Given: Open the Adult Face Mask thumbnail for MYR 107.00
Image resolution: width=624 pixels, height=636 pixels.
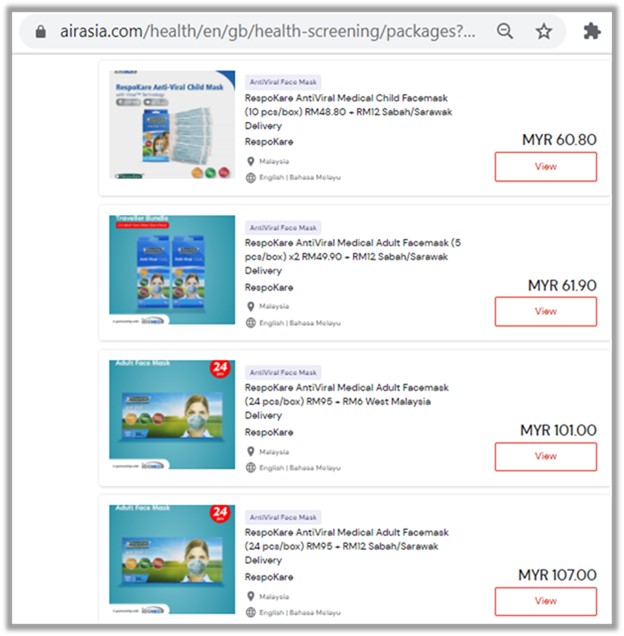Looking at the screenshot, I should (172, 559).
